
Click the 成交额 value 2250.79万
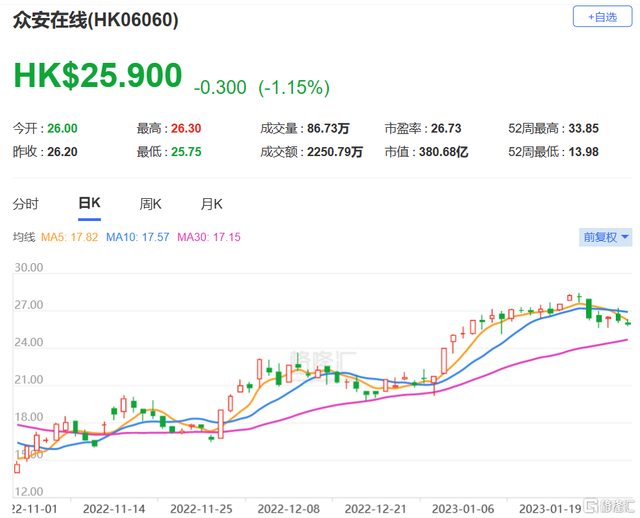click(x=335, y=152)
